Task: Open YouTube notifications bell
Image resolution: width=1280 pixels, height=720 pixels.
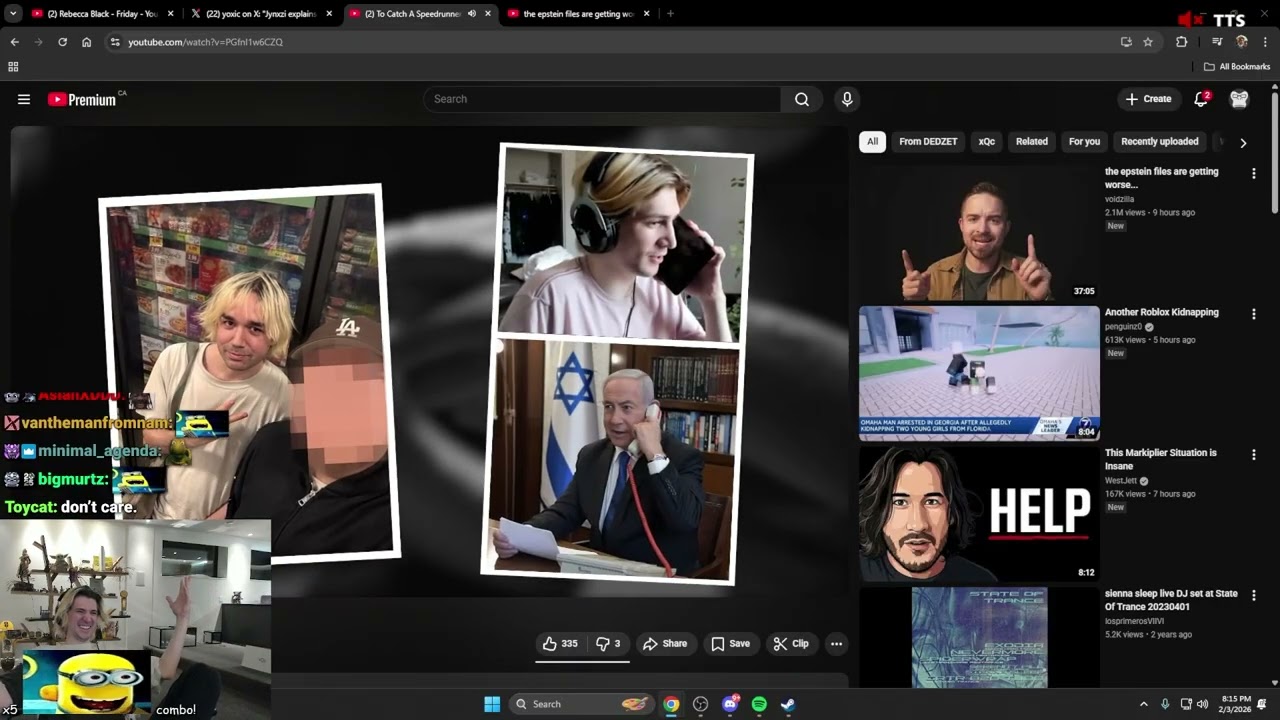Action: [x=1201, y=99]
